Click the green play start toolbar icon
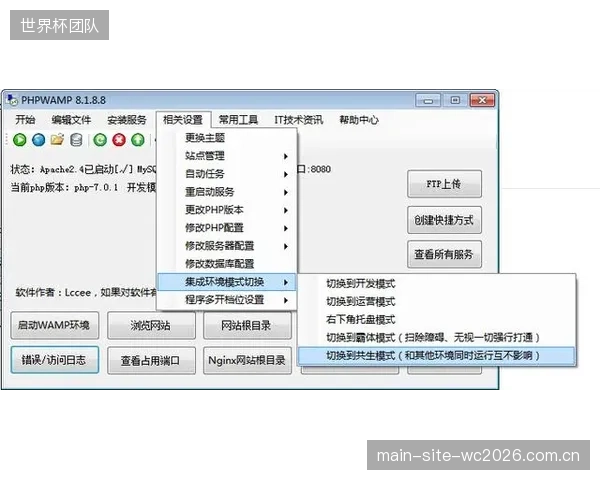The image size is (600, 480). click(20, 140)
